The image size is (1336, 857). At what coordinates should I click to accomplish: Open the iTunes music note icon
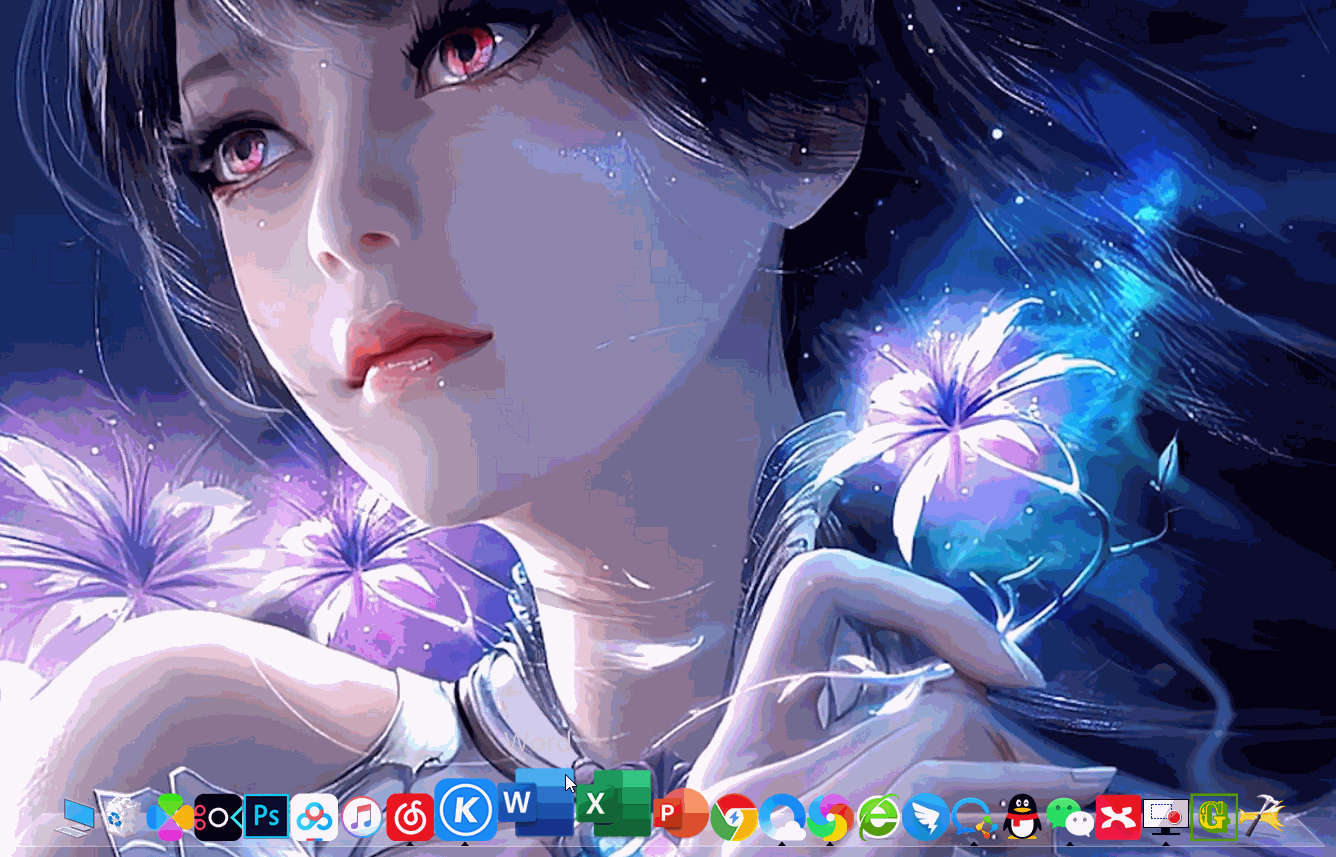[x=362, y=817]
